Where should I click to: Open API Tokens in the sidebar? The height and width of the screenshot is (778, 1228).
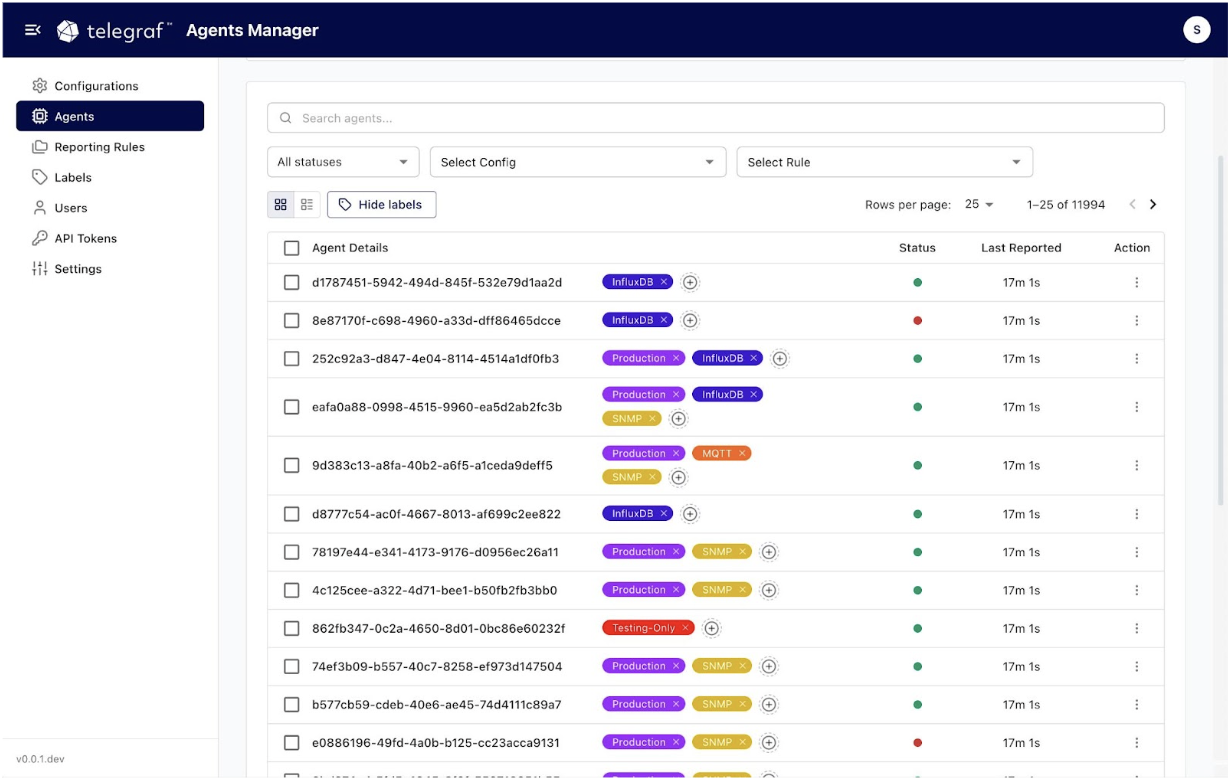(x=110, y=238)
